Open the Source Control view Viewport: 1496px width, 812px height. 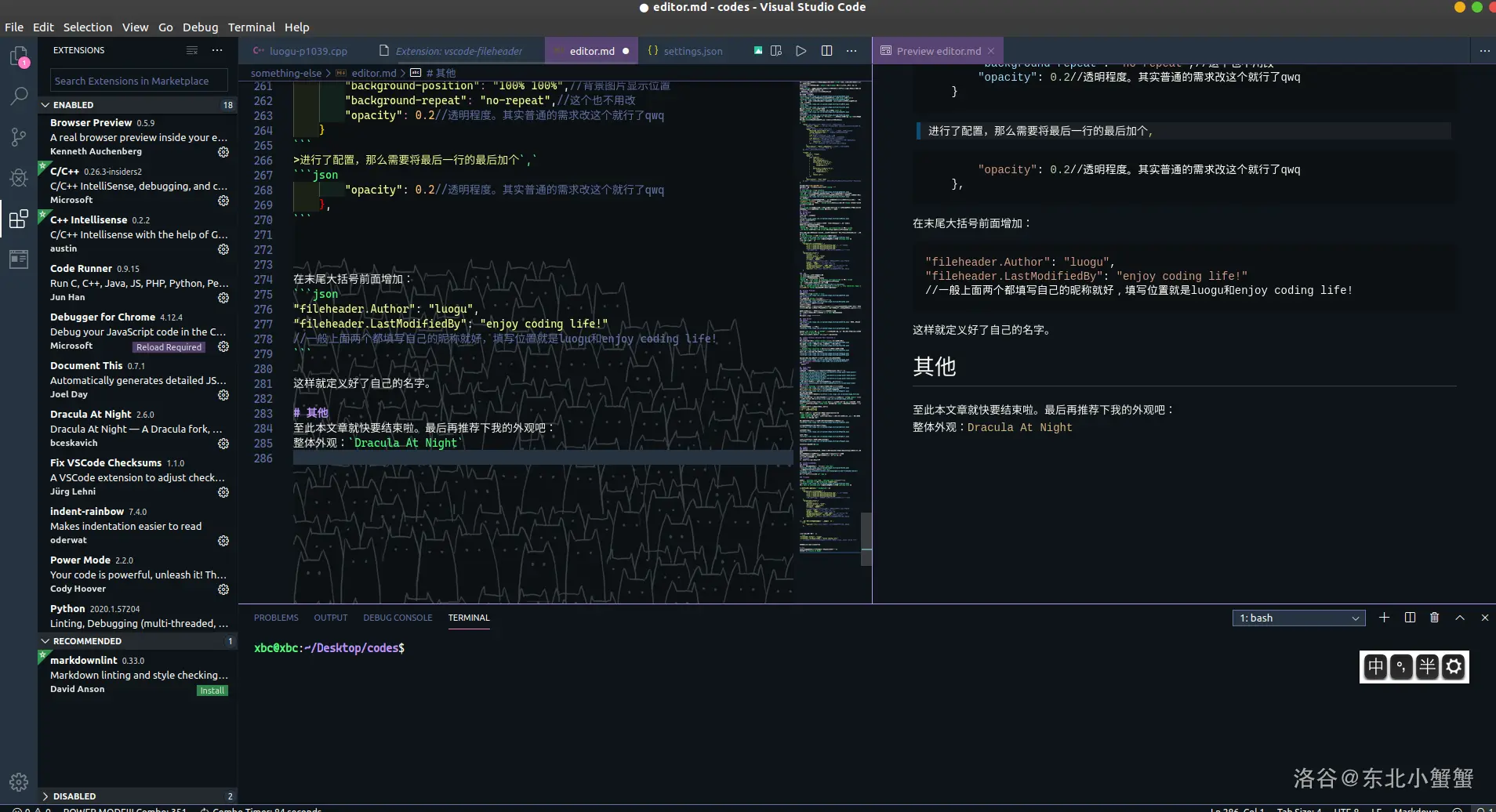18,137
